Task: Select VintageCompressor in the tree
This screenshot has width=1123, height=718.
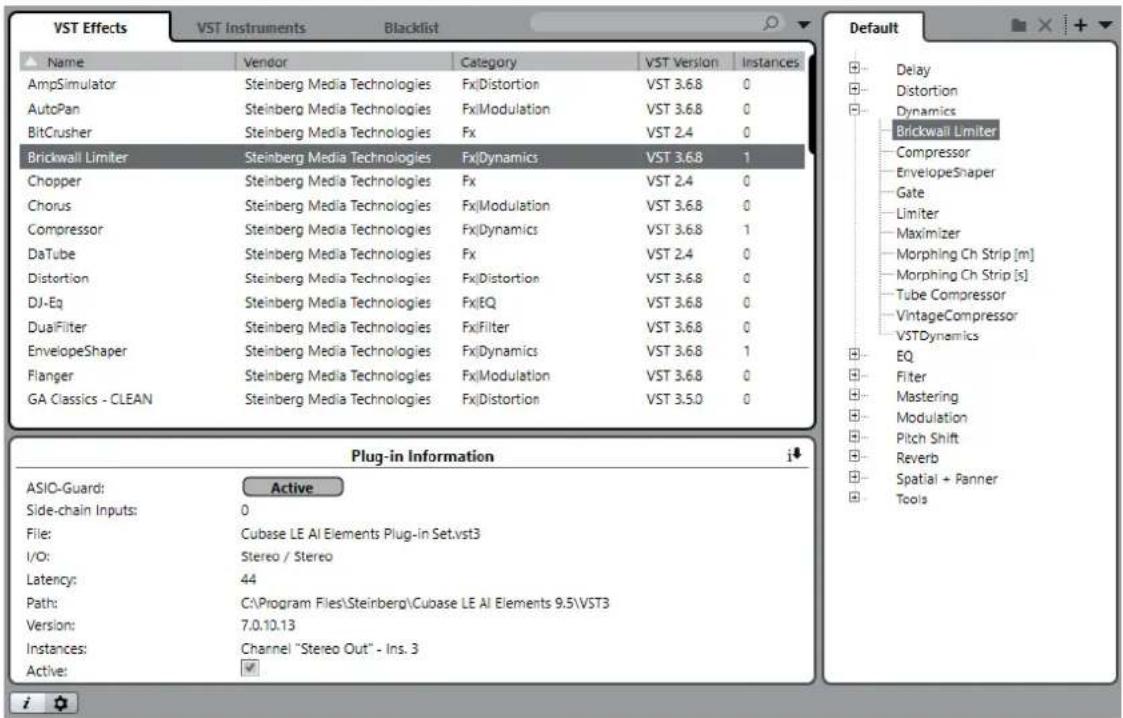Action: tap(956, 315)
